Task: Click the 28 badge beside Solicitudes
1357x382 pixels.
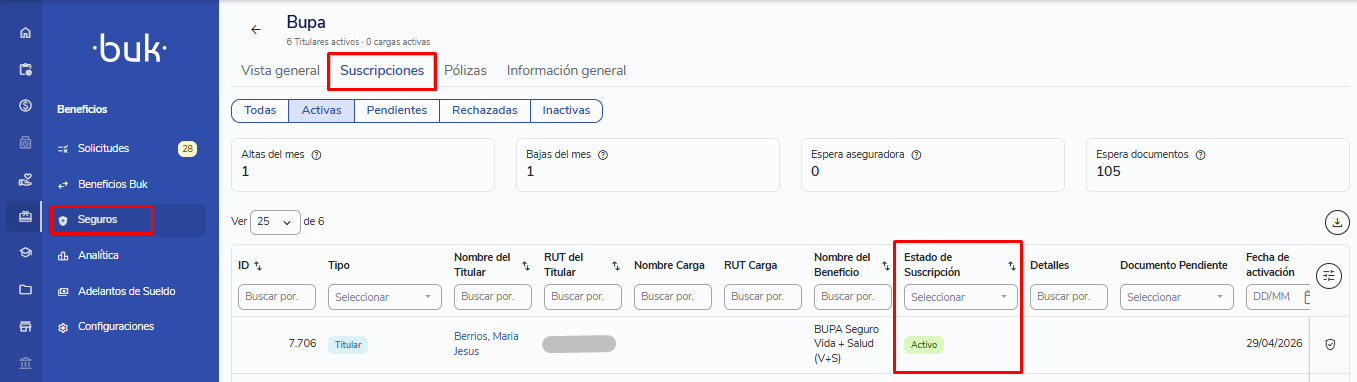Action: point(187,148)
